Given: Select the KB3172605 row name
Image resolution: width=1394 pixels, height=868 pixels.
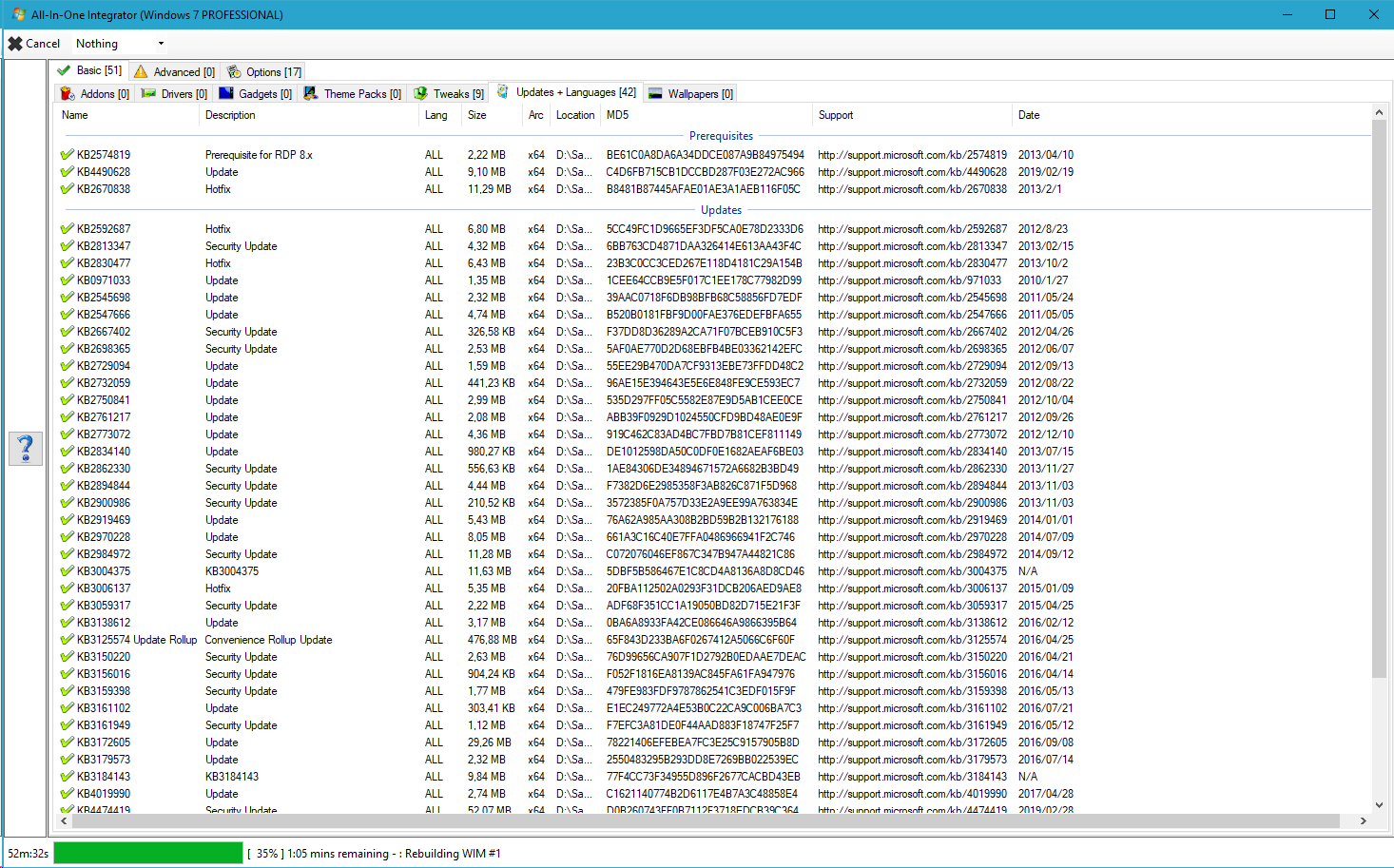Looking at the screenshot, I should tap(104, 743).
